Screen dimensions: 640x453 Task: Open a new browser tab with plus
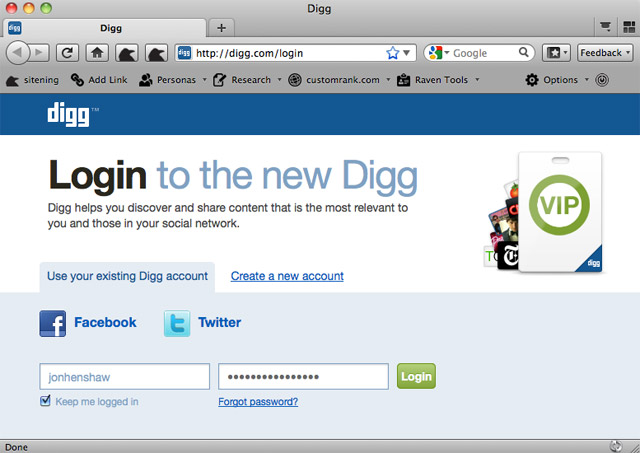221,28
